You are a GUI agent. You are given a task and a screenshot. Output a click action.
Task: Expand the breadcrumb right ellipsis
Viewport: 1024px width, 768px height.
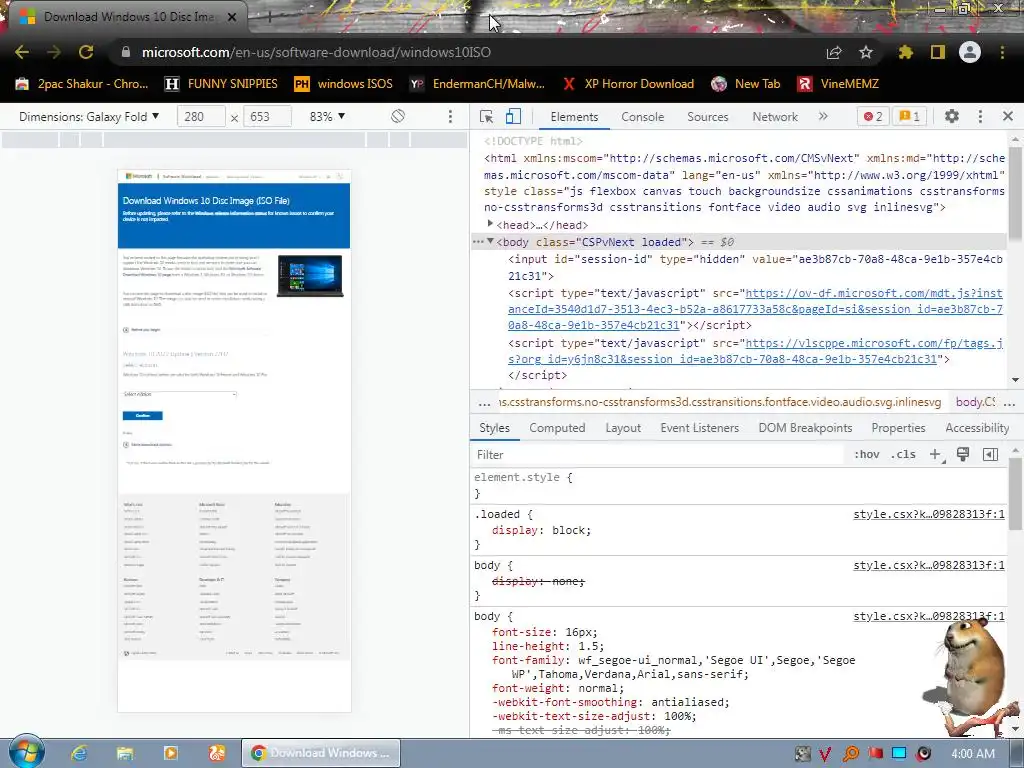tap(1009, 402)
